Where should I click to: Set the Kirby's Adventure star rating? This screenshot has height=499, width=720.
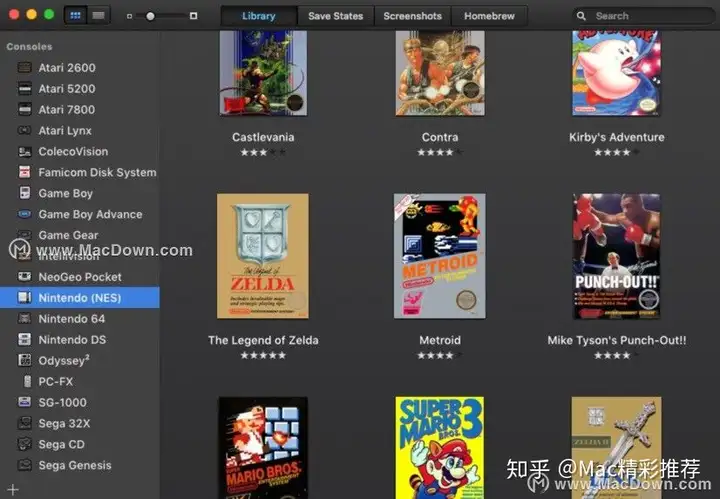616,152
